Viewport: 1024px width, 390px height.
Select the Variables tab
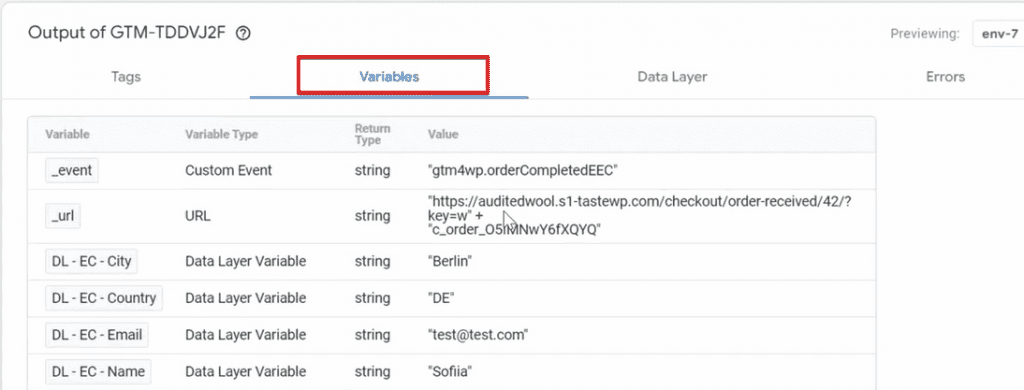coord(389,77)
